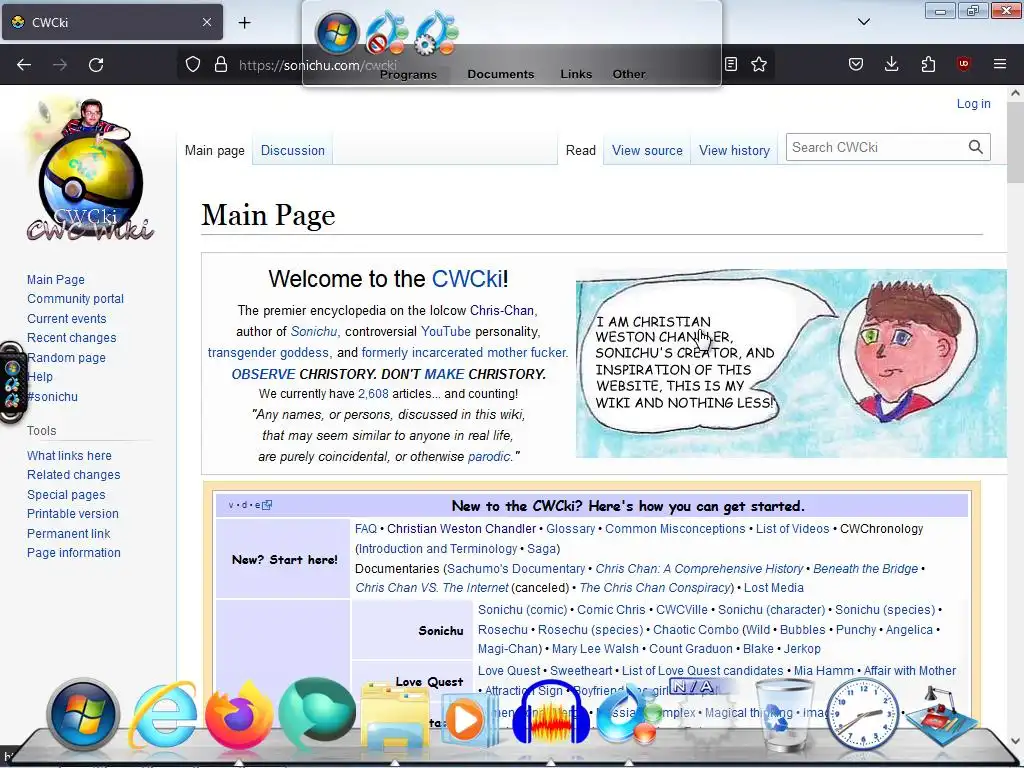Switch to the Documents shelf tab
This screenshot has width=1024, height=768.
coord(501,74)
